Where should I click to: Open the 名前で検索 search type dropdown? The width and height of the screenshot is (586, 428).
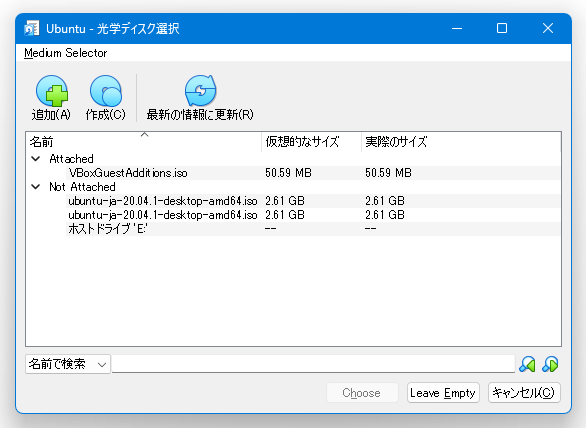tap(68, 364)
